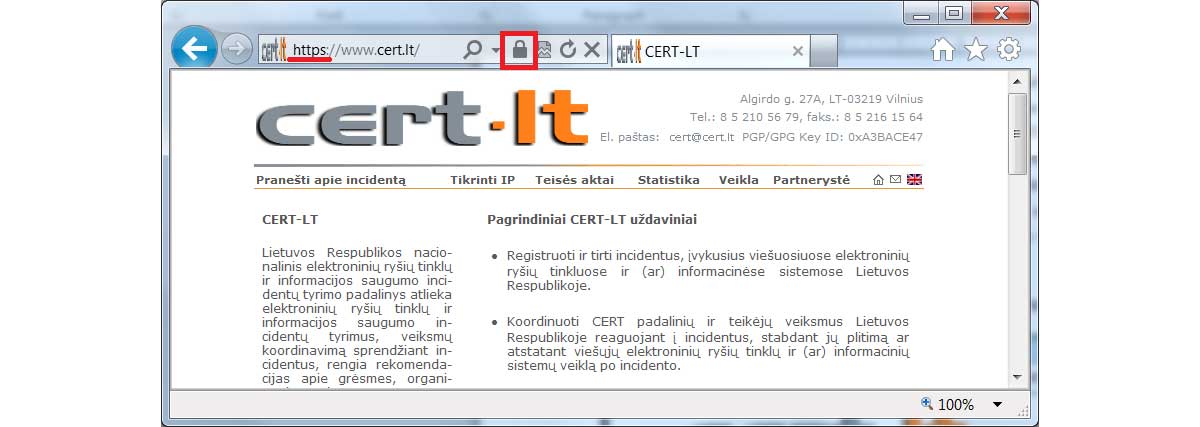Click scrollbar down arrow
The height and width of the screenshot is (427, 1200).
pos(1017,375)
